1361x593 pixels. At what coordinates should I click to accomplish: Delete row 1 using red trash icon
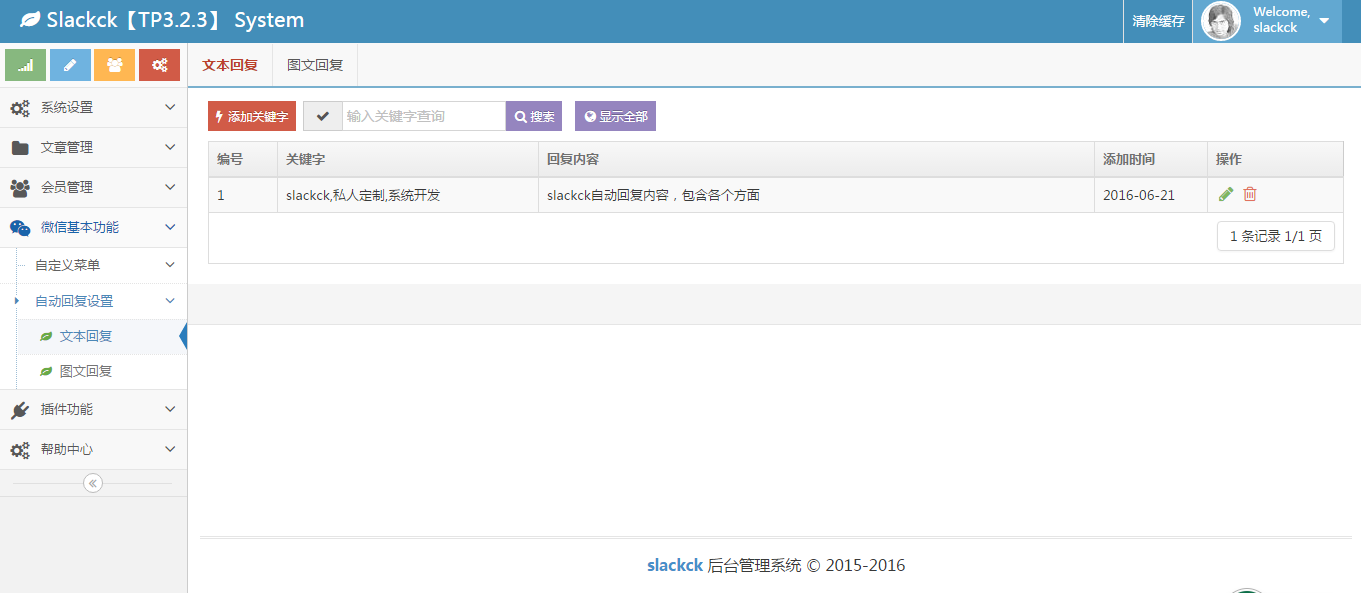1250,195
